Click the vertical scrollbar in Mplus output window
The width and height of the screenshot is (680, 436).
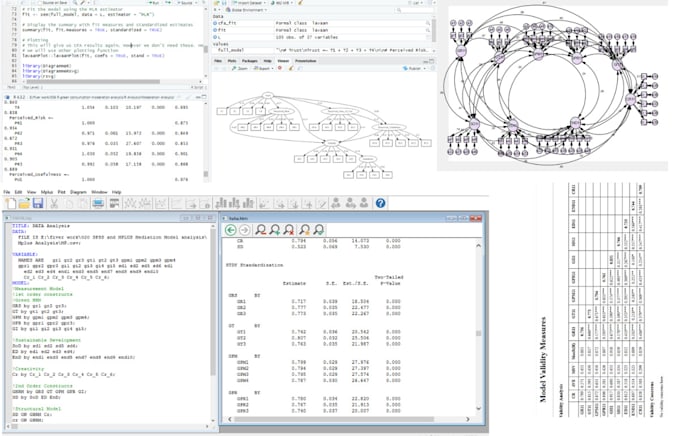coord(478,333)
